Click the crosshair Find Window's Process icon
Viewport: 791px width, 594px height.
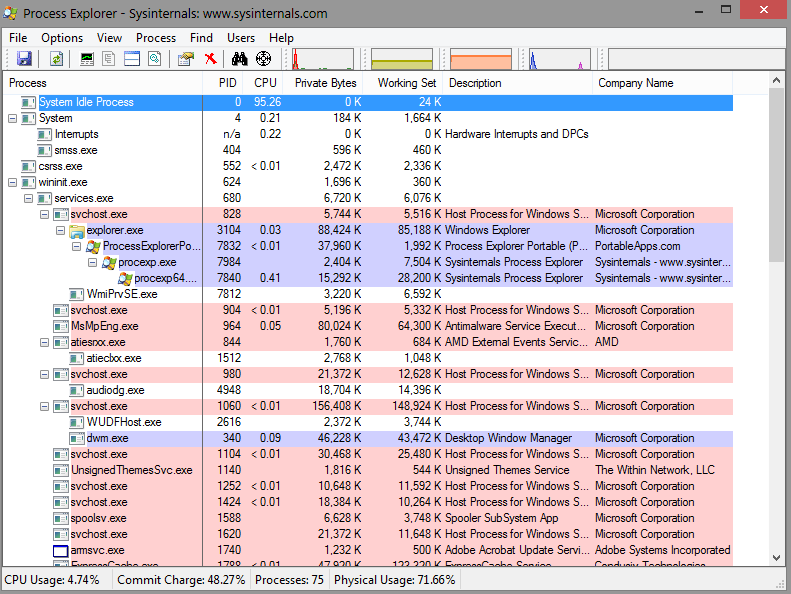[263, 59]
